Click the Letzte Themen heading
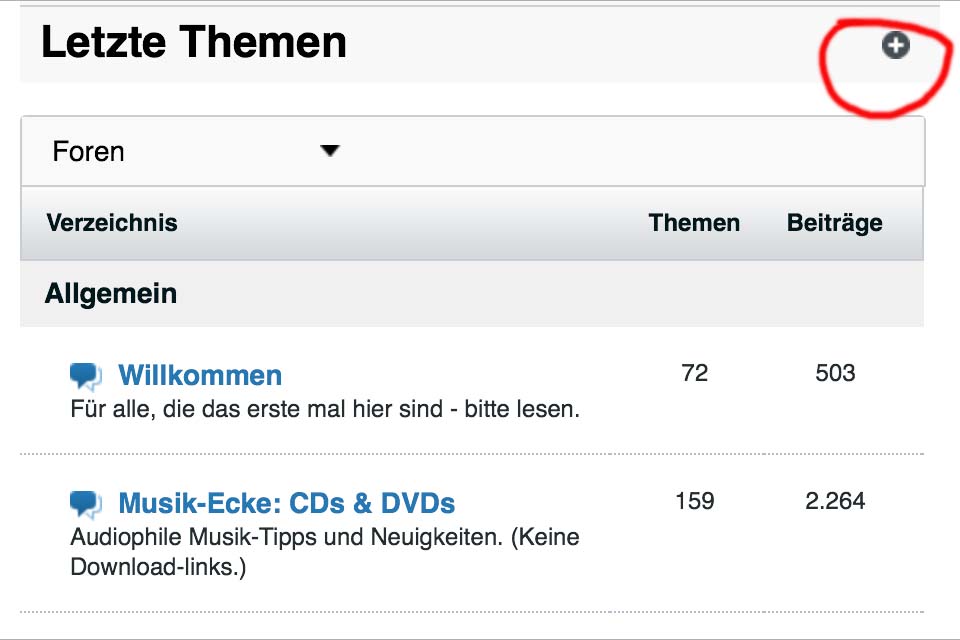960x640 pixels. (x=194, y=43)
